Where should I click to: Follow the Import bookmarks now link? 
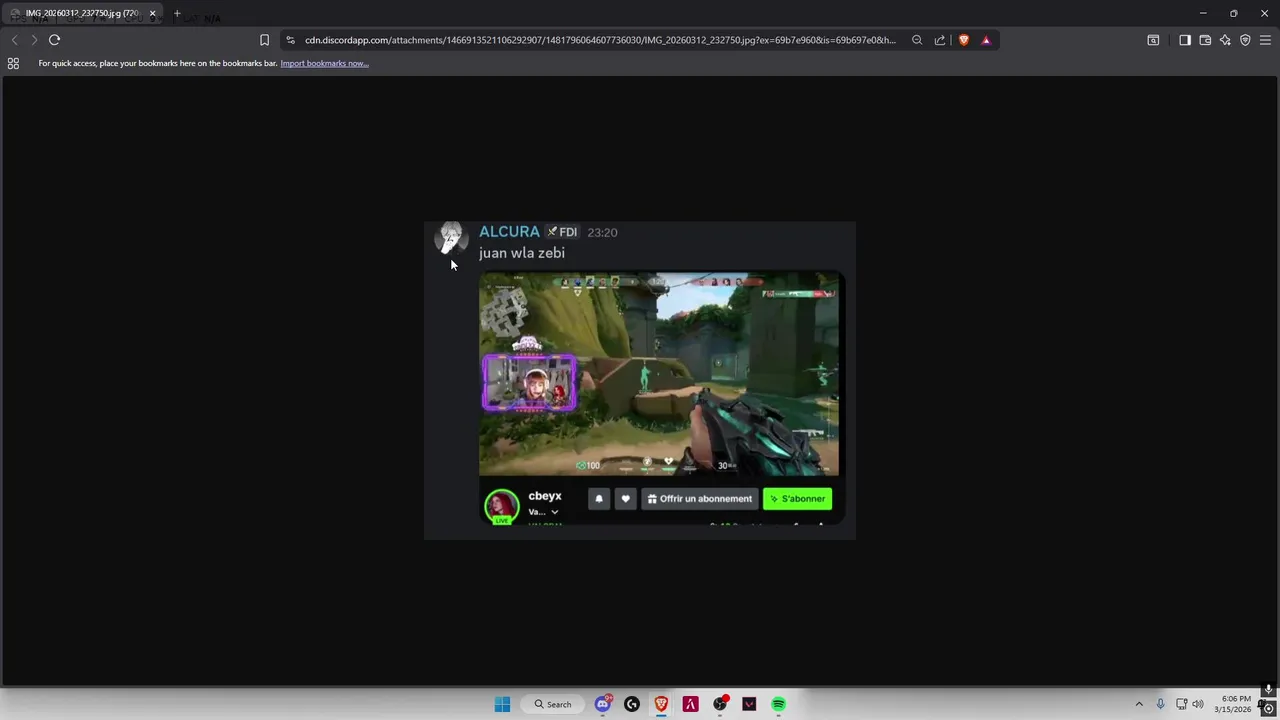(324, 63)
